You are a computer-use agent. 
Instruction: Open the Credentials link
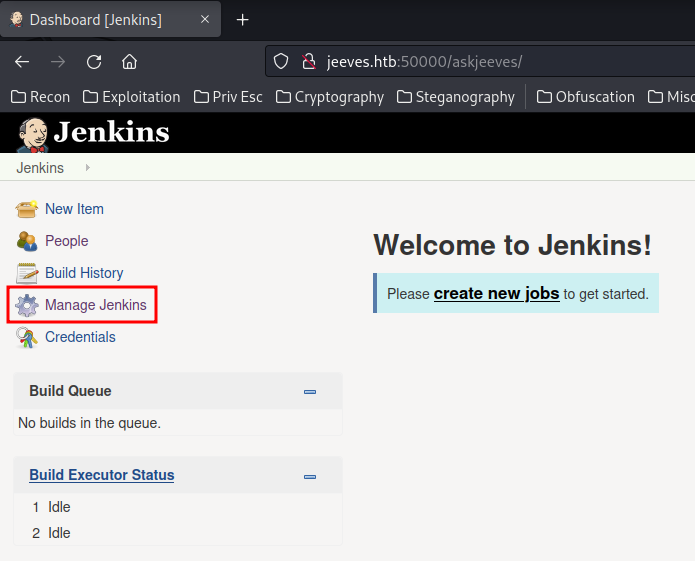pos(80,337)
